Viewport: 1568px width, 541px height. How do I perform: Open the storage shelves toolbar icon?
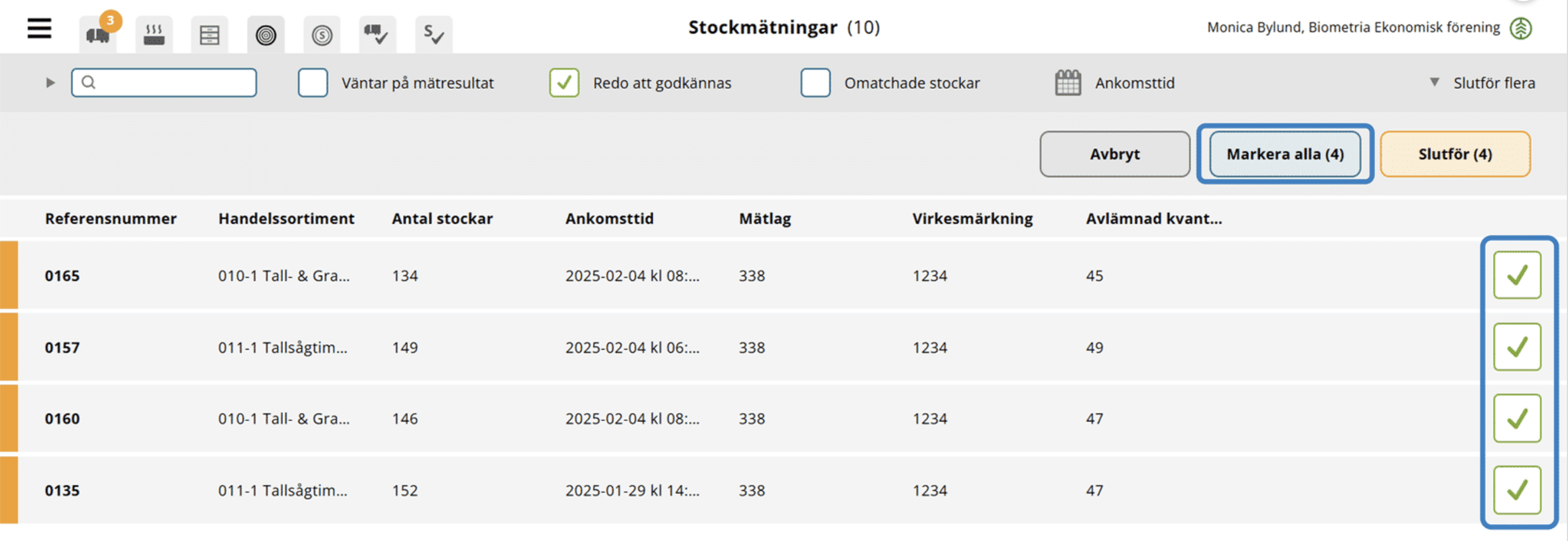[209, 34]
